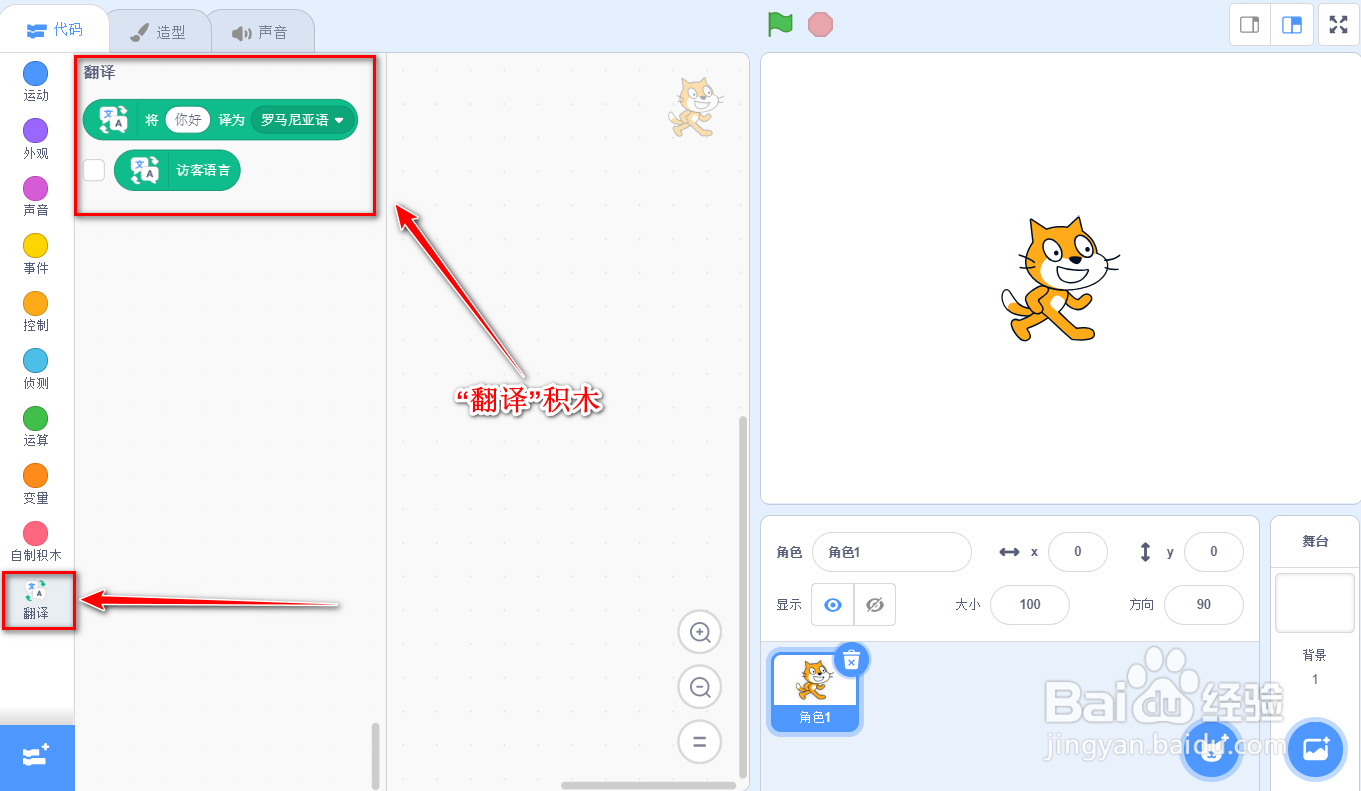Select the 事件 block category
Image resolution: width=1361 pixels, height=791 pixels.
[36, 254]
